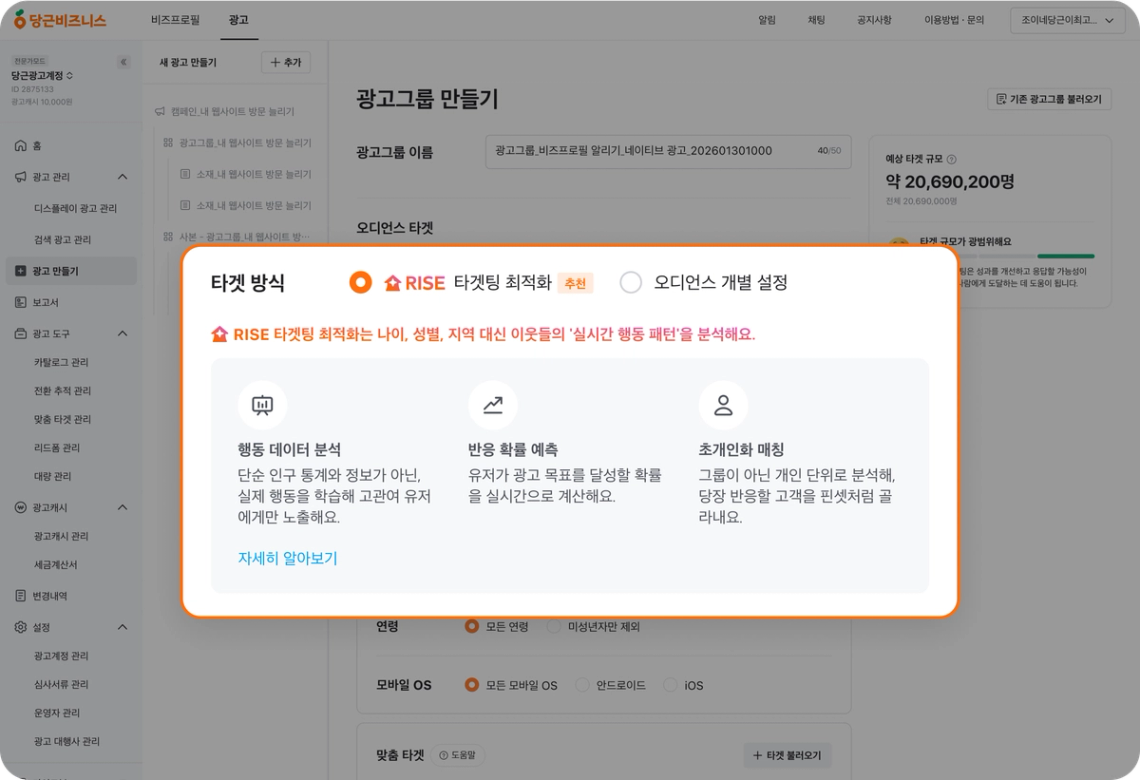Viewport: 1140px width, 780px height.
Task: Select RISE 타겟팅 최적화 radio button
Action: [x=360, y=282]
